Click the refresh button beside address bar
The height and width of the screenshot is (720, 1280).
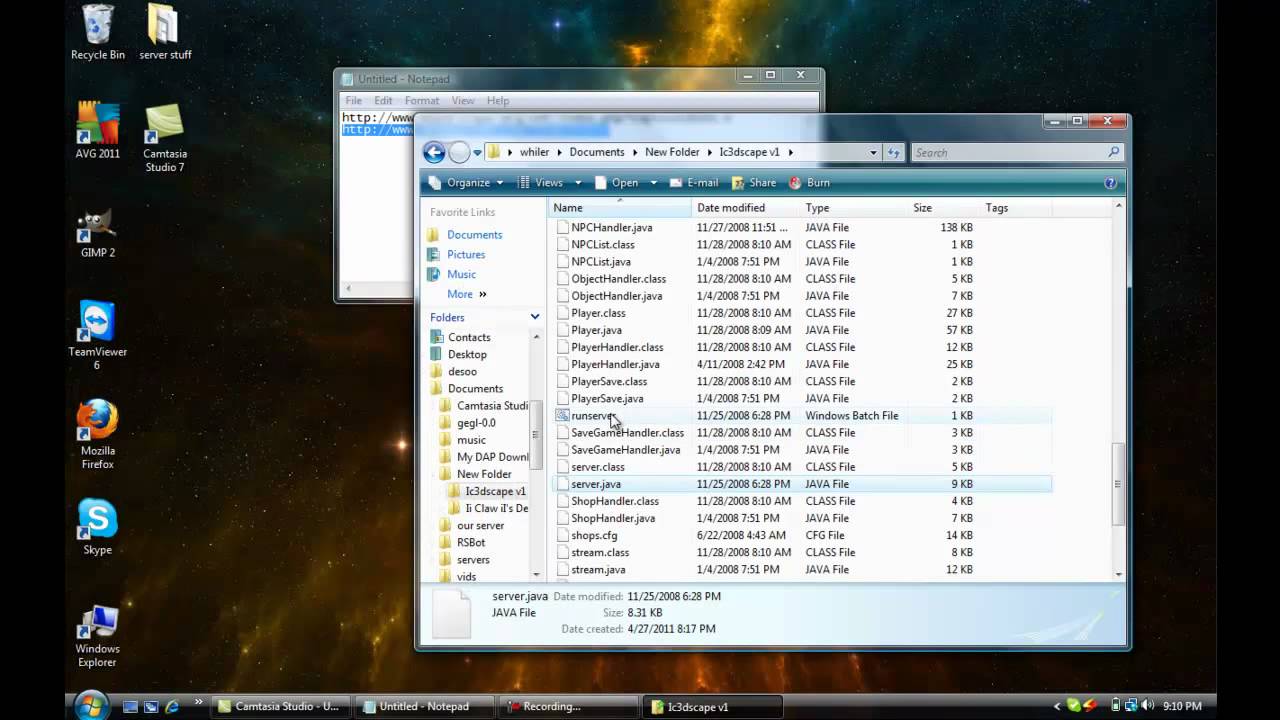coord(894,152)
